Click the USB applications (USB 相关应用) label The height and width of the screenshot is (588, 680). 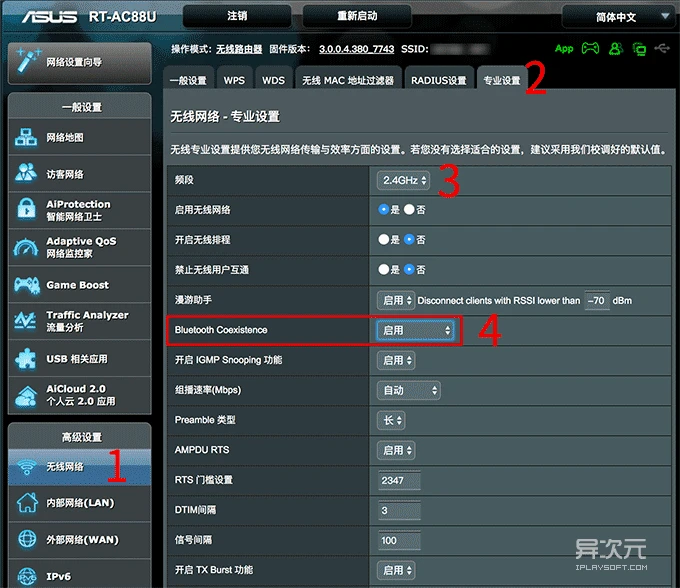pyautogui.click(x=77, y=359)
